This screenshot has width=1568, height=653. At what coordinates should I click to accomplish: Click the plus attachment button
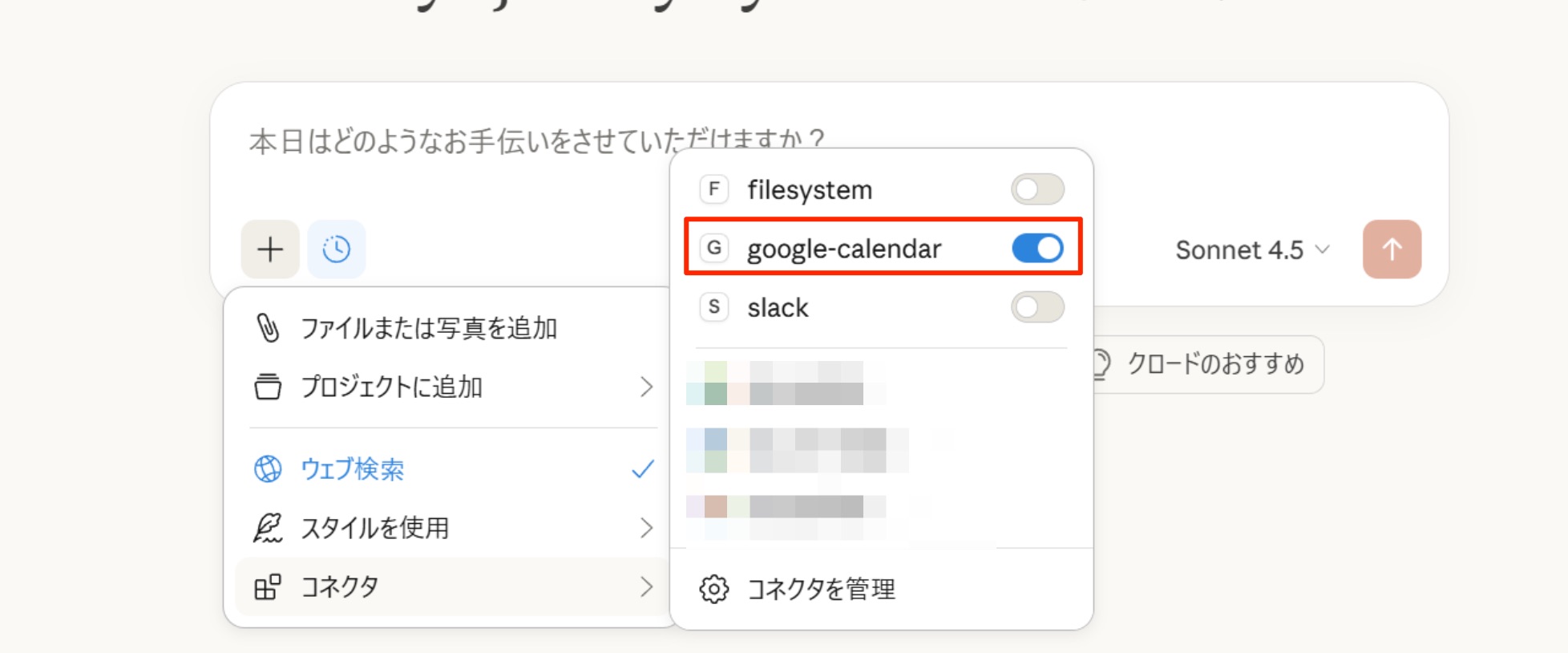pos(270,249)
